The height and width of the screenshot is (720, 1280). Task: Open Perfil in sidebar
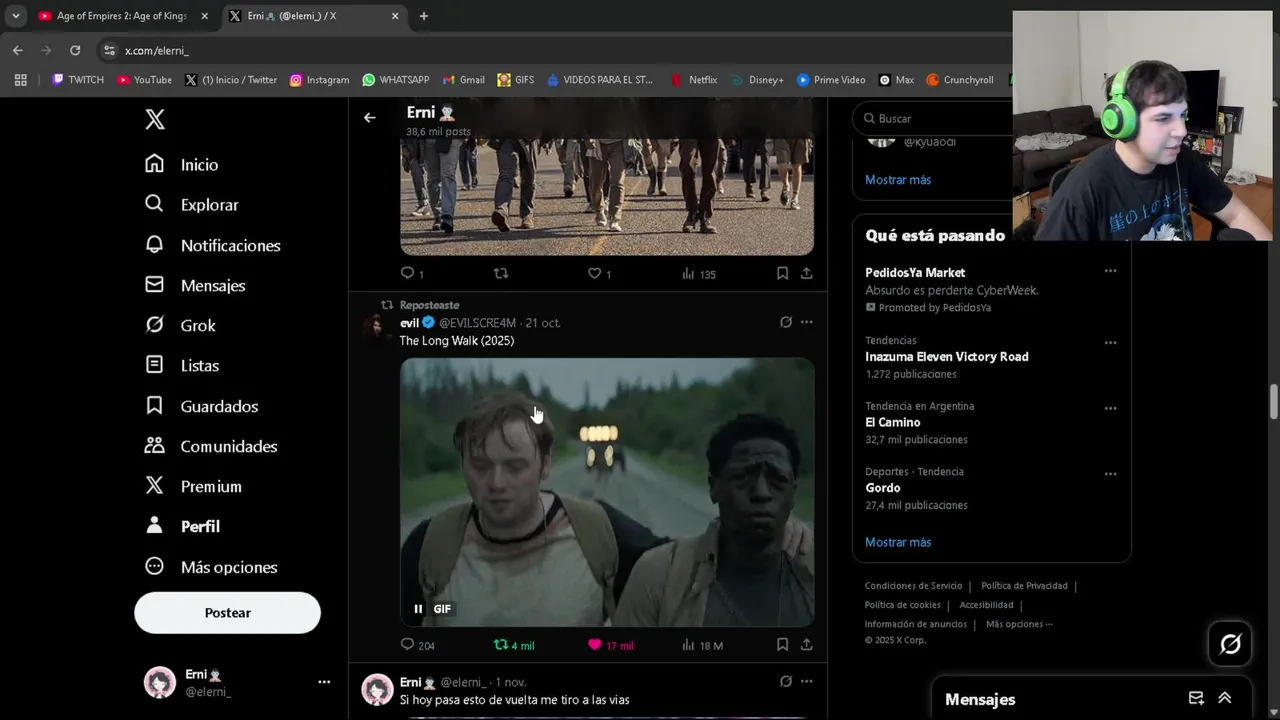182,526
